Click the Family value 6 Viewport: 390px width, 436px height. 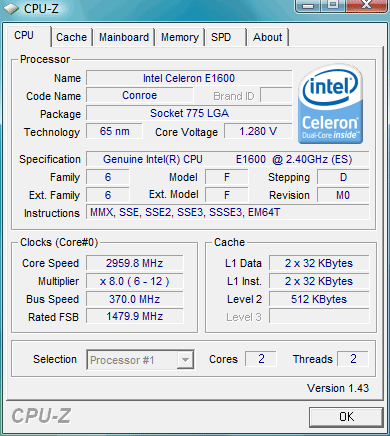[108, 177]
